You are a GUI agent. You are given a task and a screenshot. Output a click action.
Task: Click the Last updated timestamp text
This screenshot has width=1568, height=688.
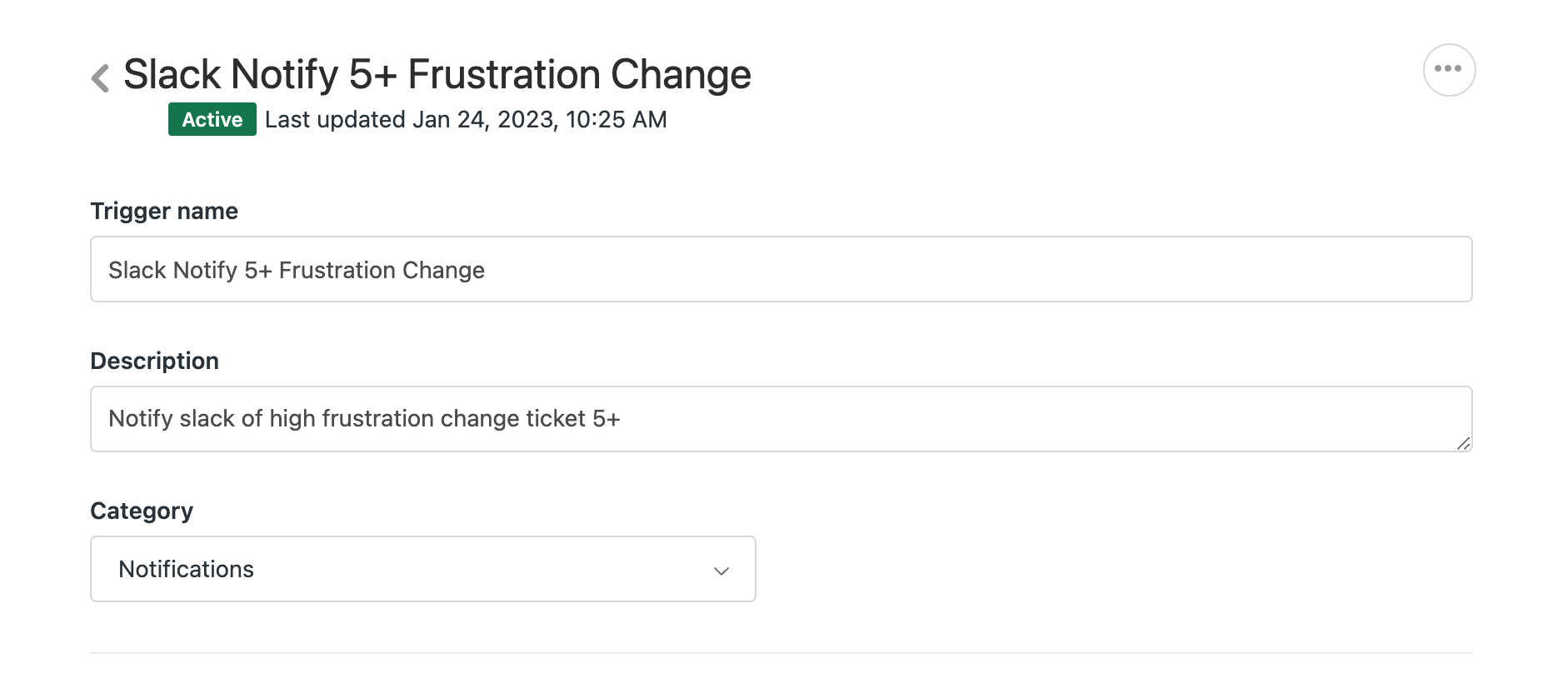pos(465,120)
